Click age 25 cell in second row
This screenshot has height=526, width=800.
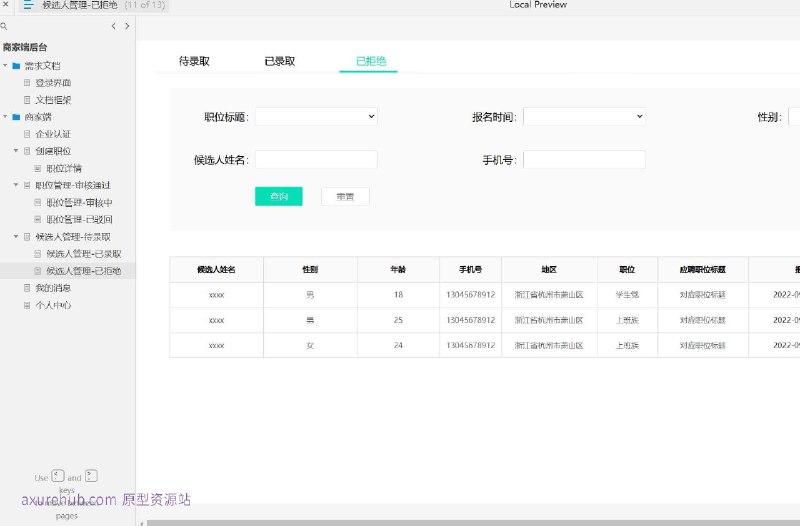pos(398,320)
